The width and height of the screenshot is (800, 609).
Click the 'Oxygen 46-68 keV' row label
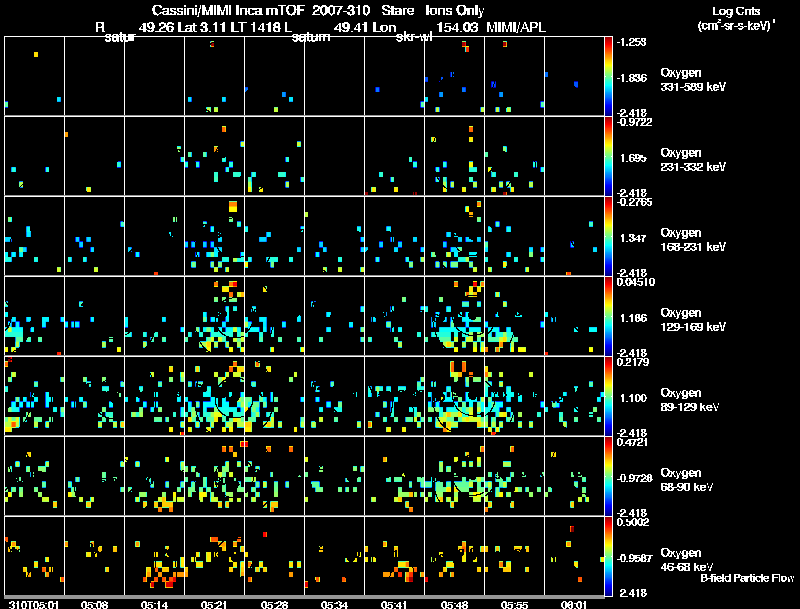pyautogui.click(x=687, y=560)
